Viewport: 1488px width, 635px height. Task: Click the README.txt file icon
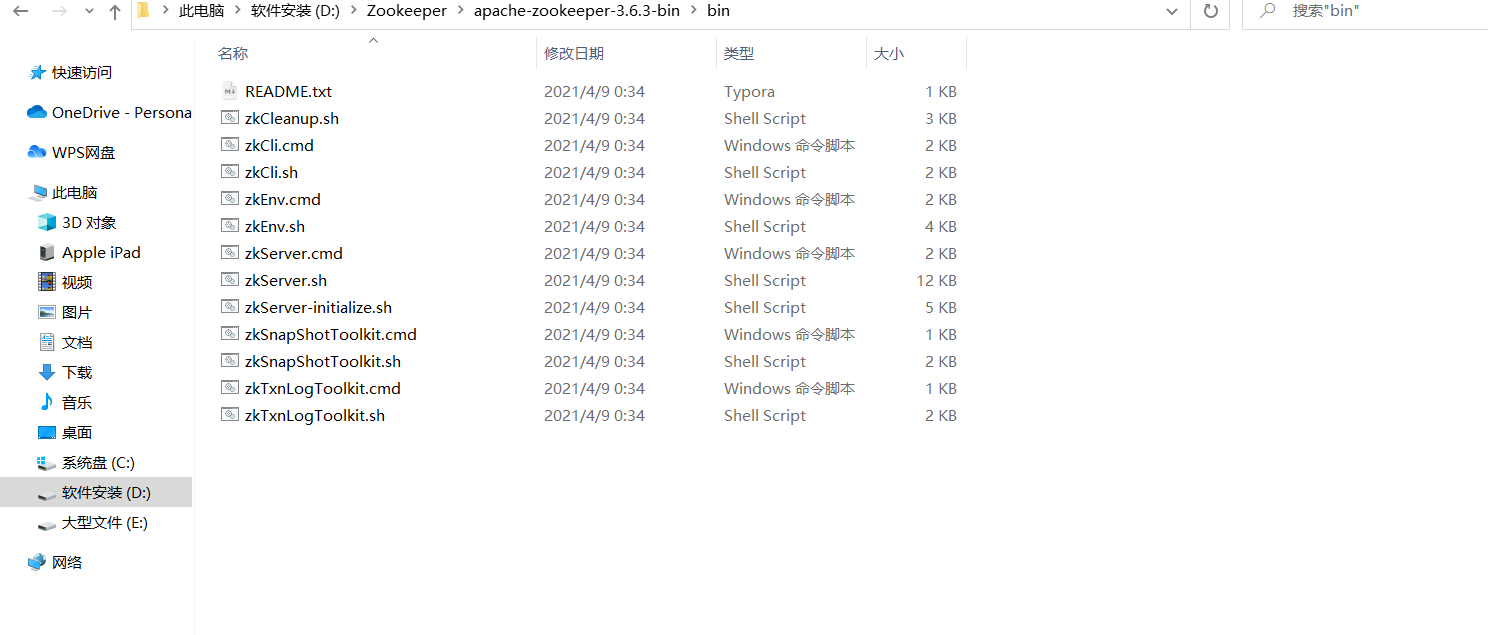coord(230,91)
